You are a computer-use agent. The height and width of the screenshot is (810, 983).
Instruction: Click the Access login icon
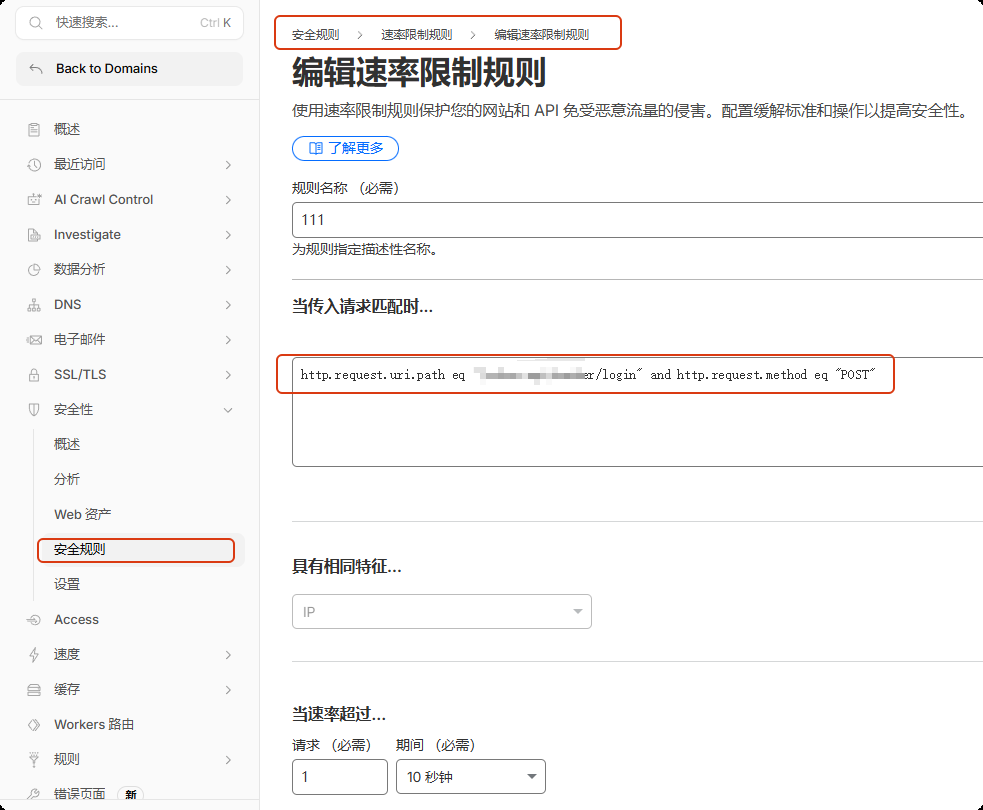click(34, 620)
